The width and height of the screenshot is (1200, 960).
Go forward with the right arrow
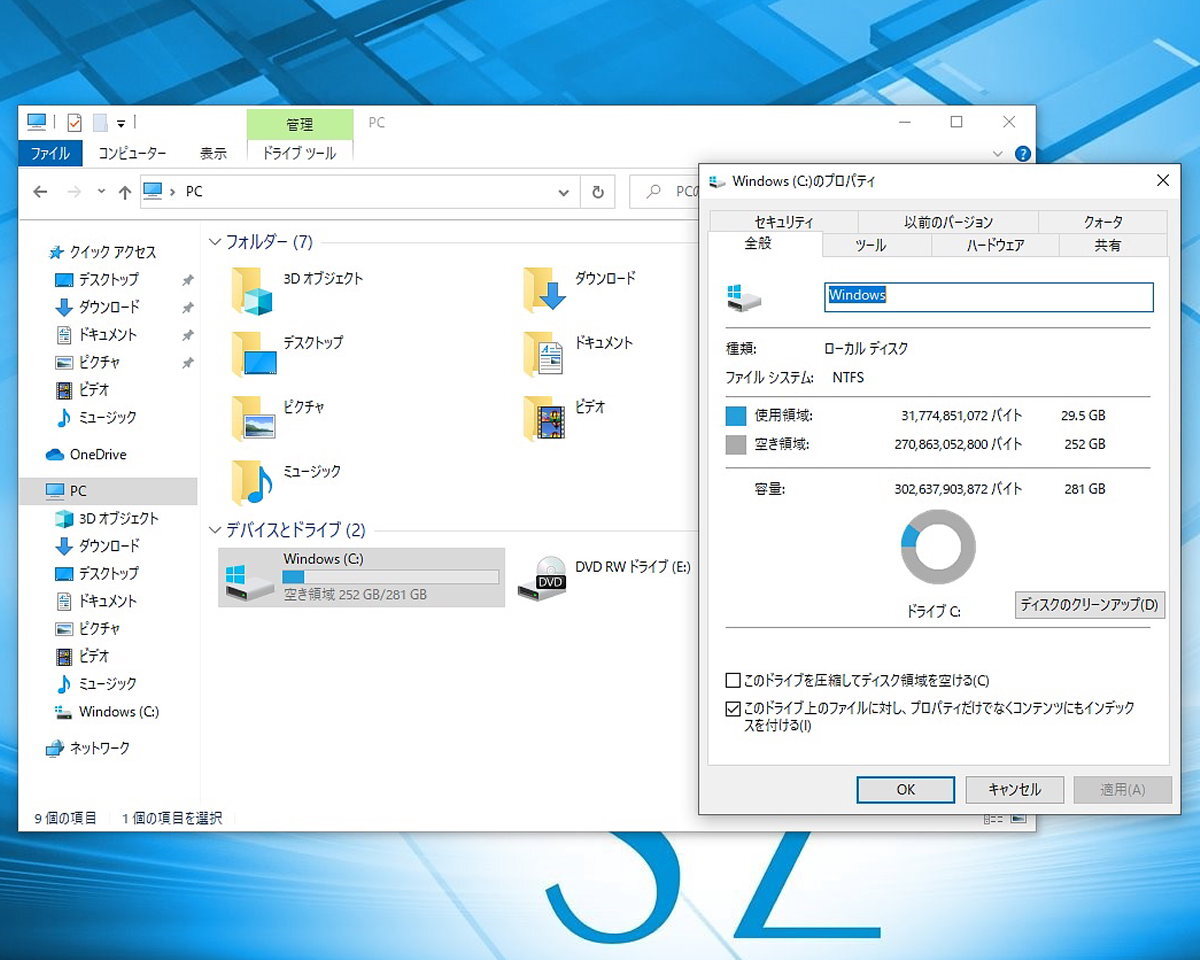pos(74,192)
